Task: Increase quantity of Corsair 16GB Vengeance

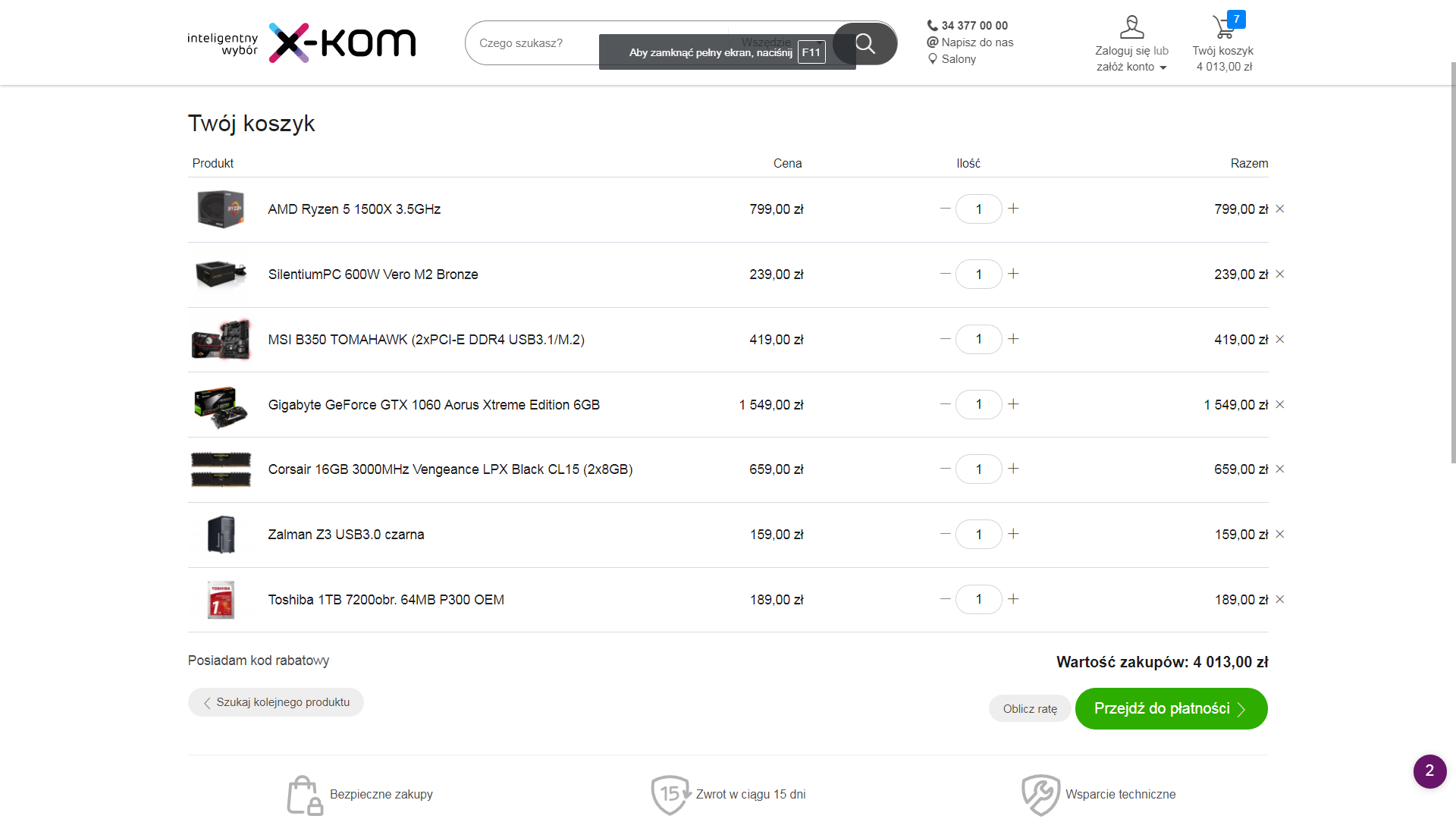Action: point(1013,469)
